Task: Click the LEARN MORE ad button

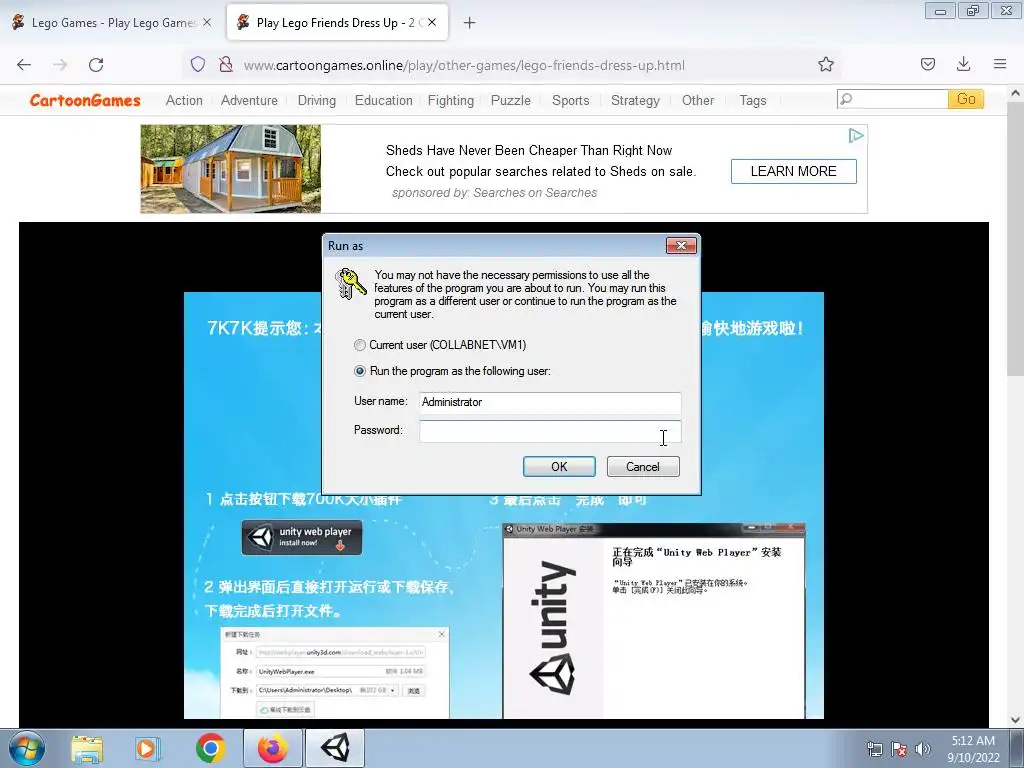Action: coord(793,171)
